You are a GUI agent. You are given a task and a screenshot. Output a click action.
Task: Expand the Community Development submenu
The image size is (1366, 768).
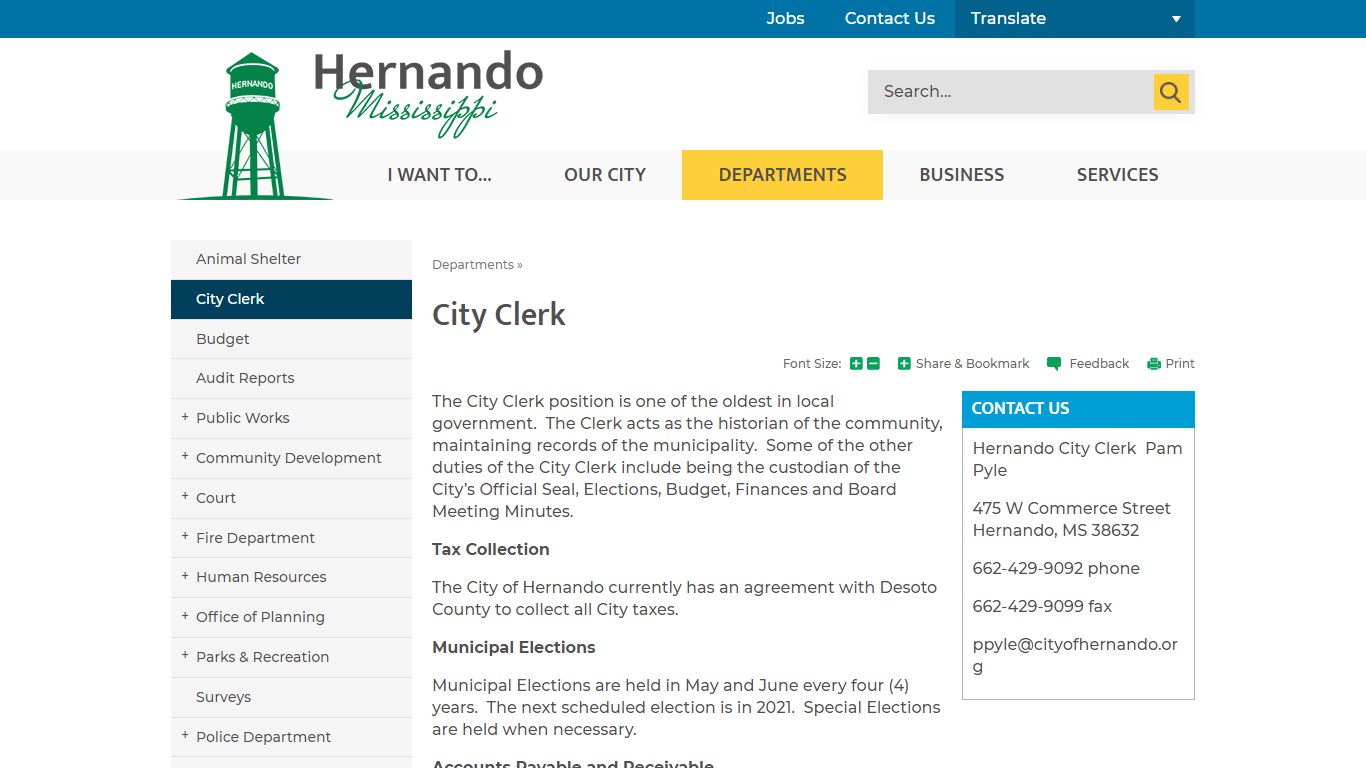185,457
